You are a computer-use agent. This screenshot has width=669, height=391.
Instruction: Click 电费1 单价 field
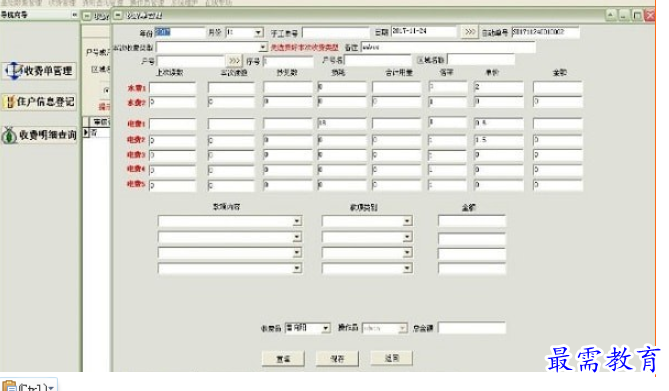[x=498, y=123]
